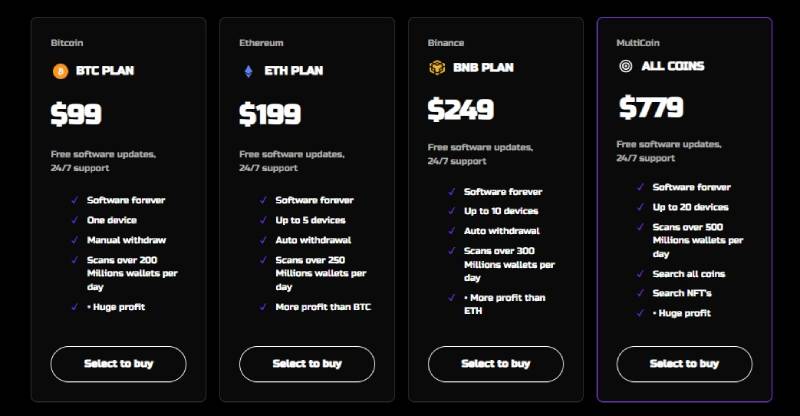Viewport: 800px width, 416px height.
Task: Click the blue Ethereum diamond icon
Action: (248, 71)
